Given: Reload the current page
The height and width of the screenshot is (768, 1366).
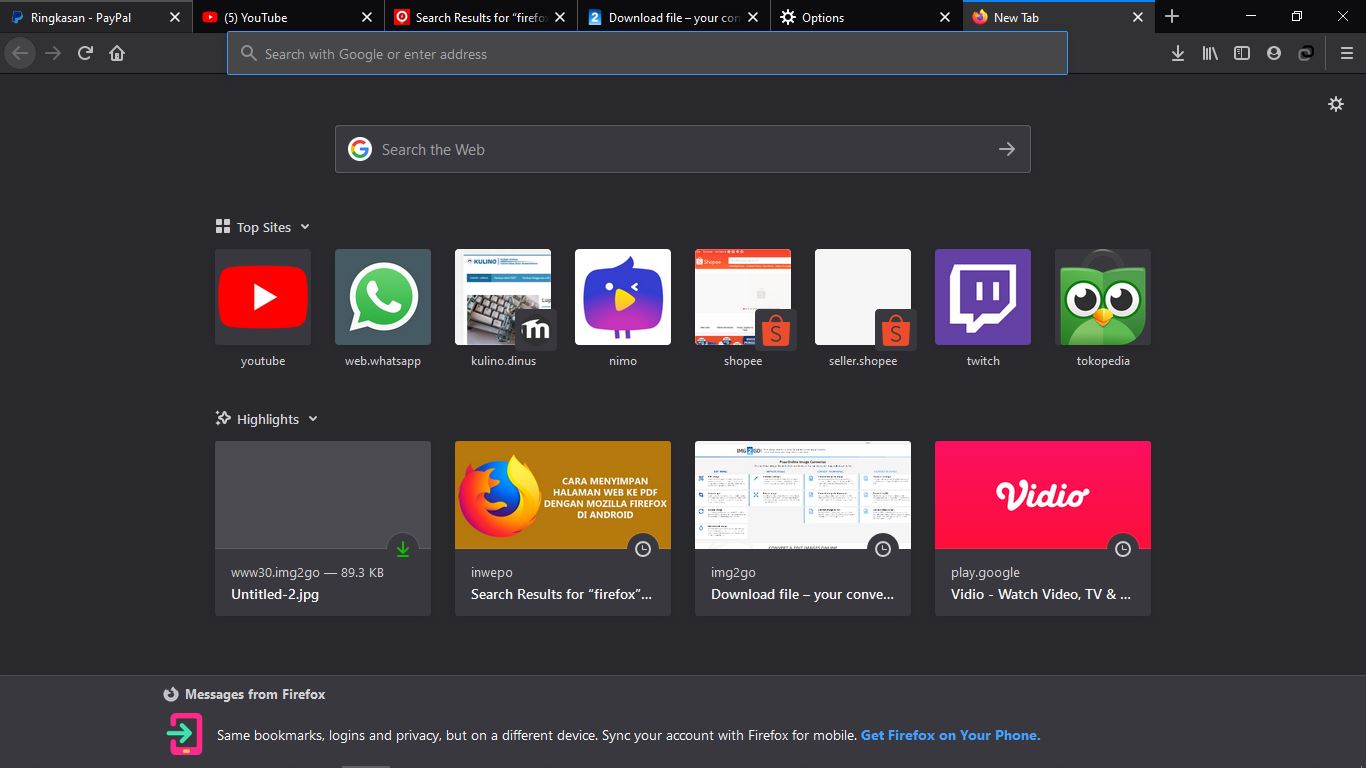Looking at the screenshot, I should pos(85,53).
